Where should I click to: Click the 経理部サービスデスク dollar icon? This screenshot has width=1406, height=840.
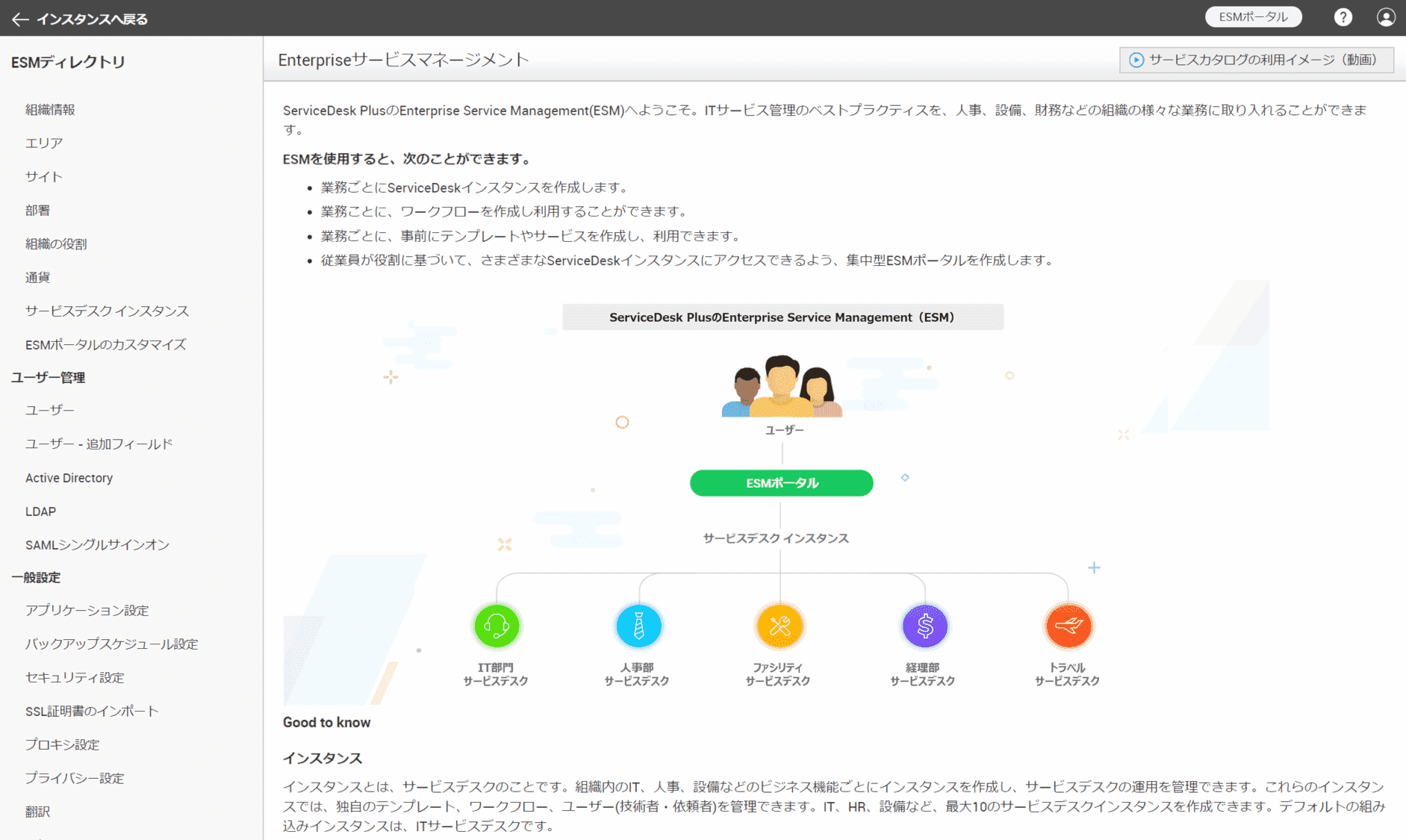(x=924, y=626)
